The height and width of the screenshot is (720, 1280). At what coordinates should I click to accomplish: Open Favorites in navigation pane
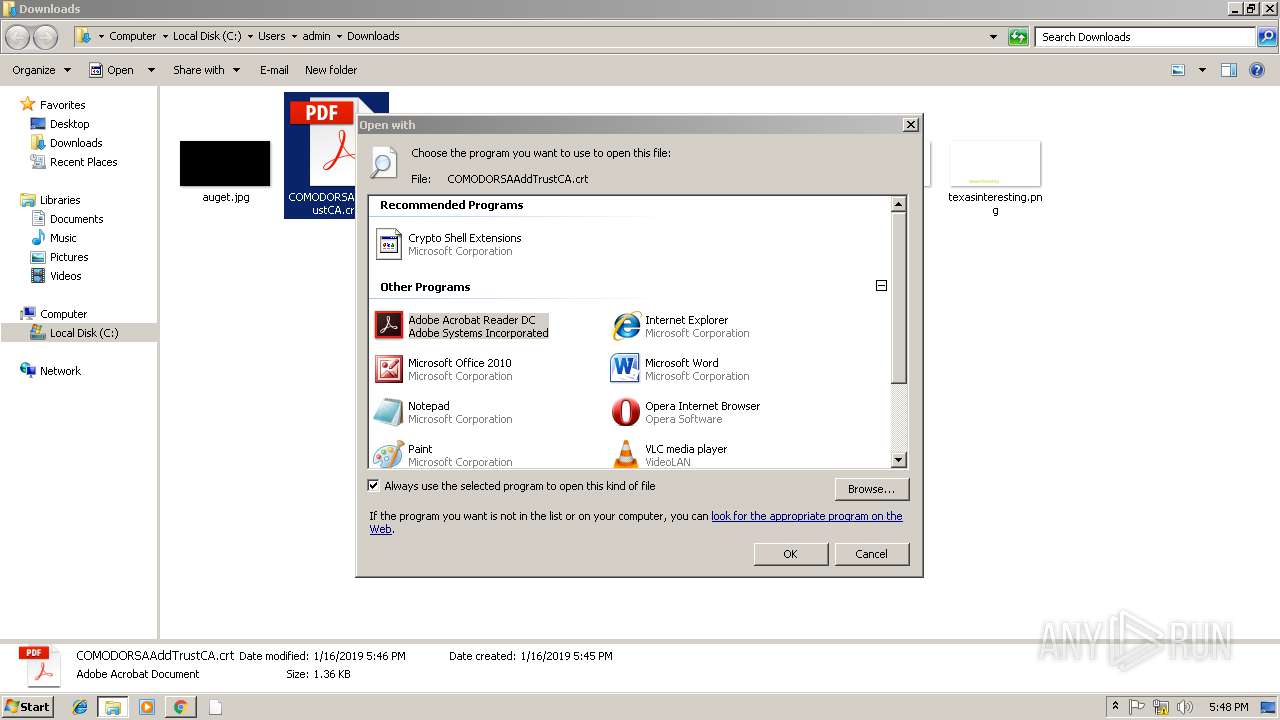click(62, 105)
